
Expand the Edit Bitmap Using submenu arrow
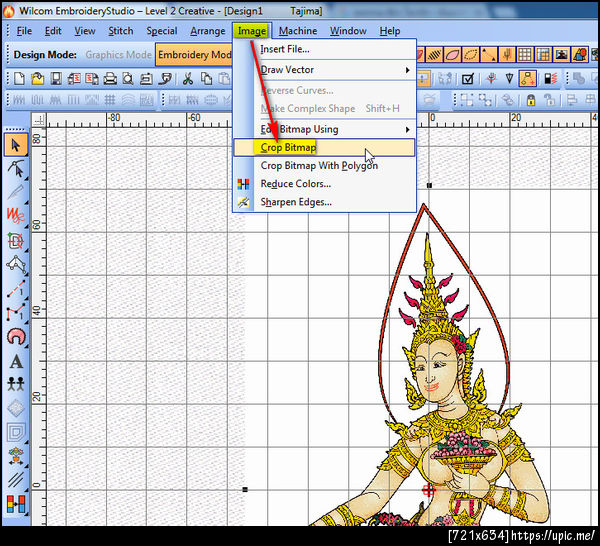pyautogui.click(x=408, y=130)
